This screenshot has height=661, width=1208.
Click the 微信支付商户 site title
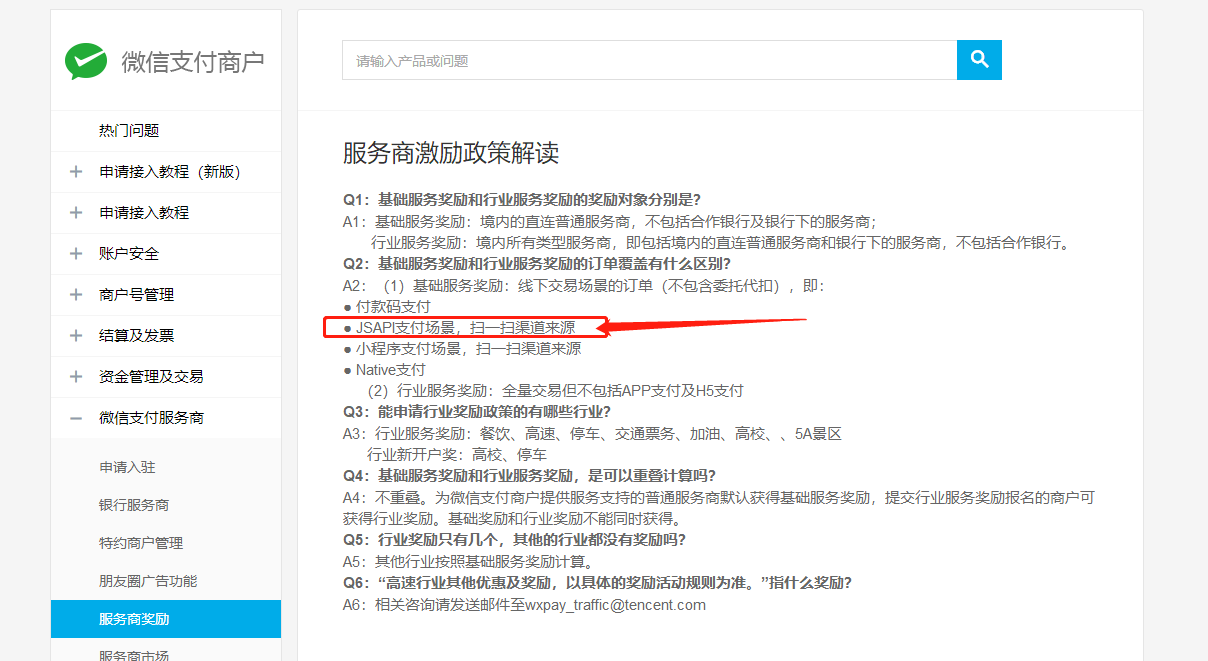pyautogui.click(x=193, y=62)
